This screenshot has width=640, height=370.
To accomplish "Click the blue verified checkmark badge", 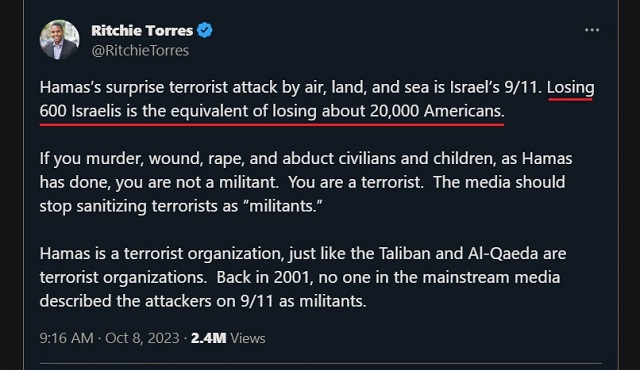I will click(204, 31).
